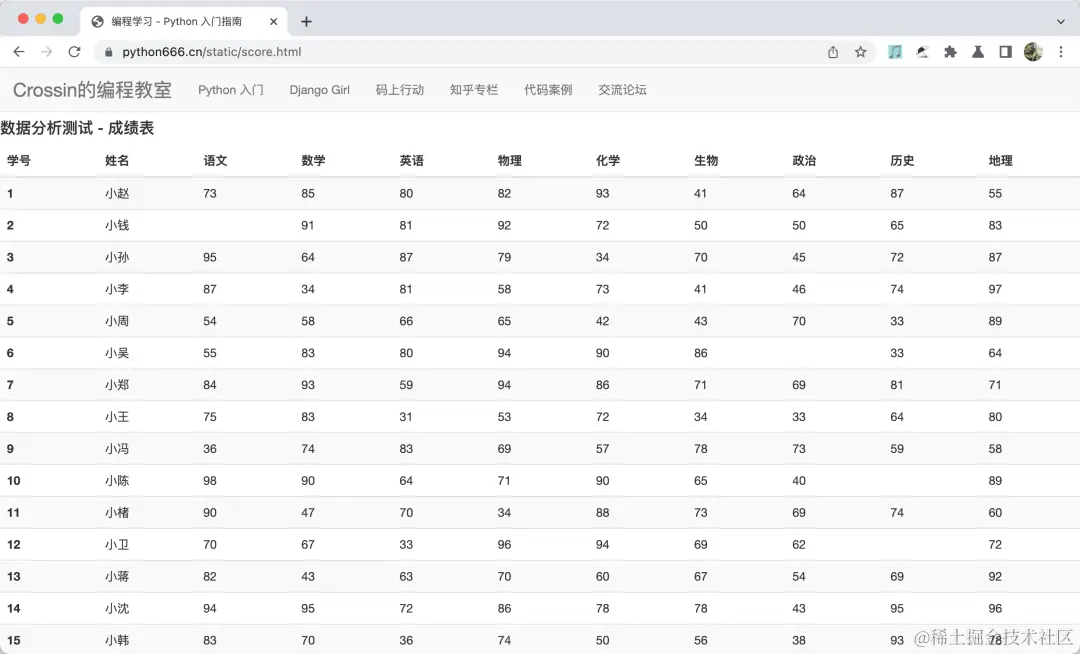The width and height of the screenshot is (1080, 654).
Task: Open the Django Girl nav item
Action: pos(320,89)
